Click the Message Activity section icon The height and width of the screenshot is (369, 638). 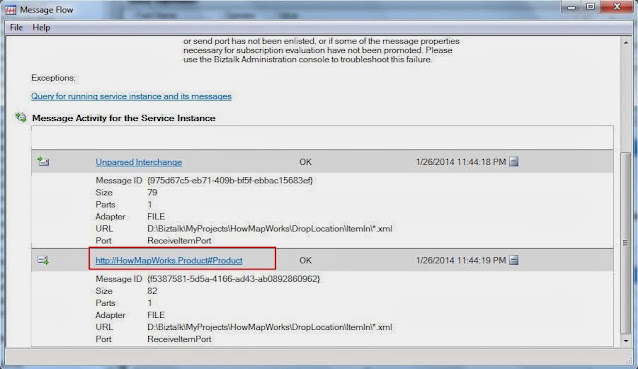(21, 118)
